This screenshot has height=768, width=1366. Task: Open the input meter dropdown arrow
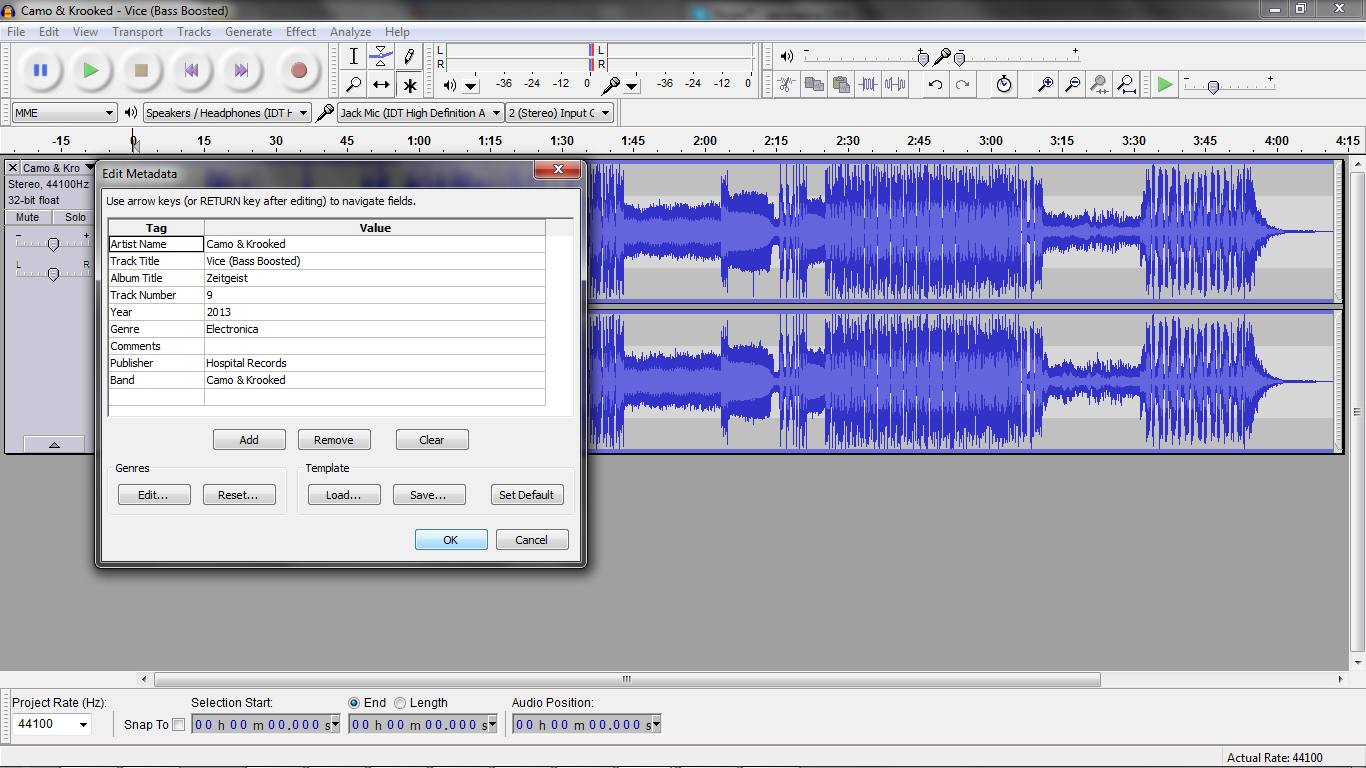point(631,87)
